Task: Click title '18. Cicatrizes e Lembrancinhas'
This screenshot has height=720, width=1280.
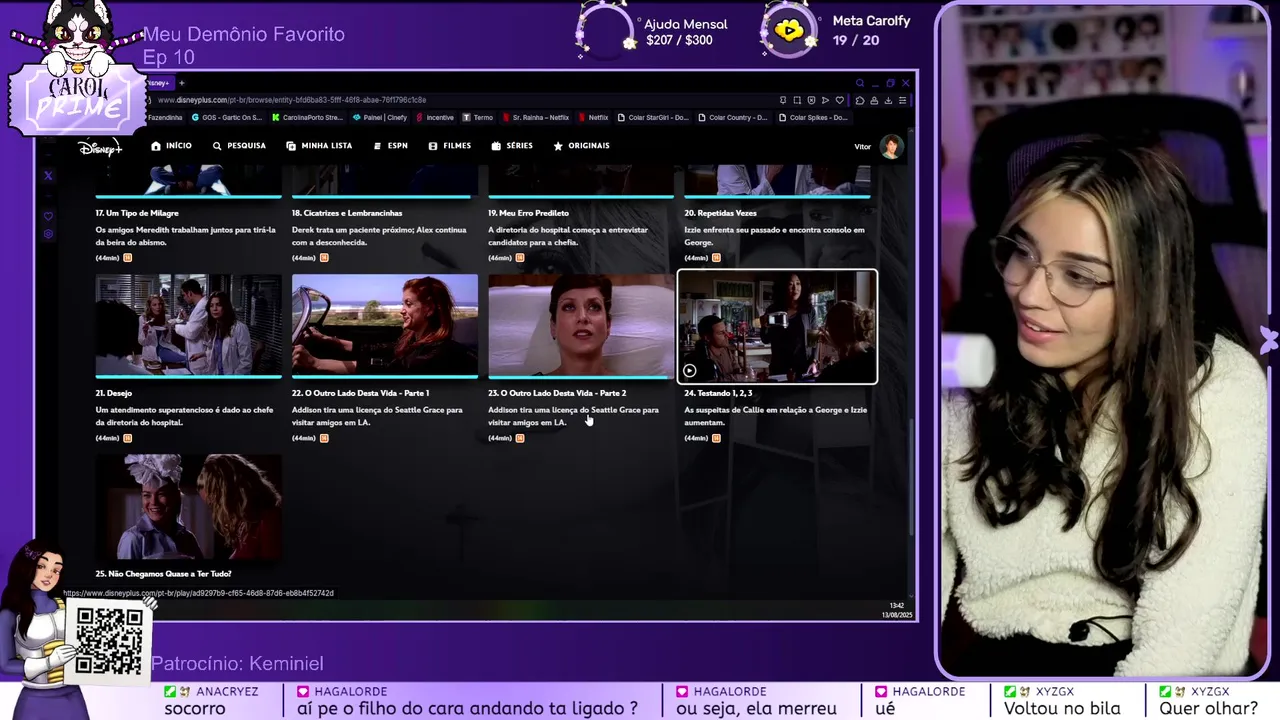Action: [347, 213]
